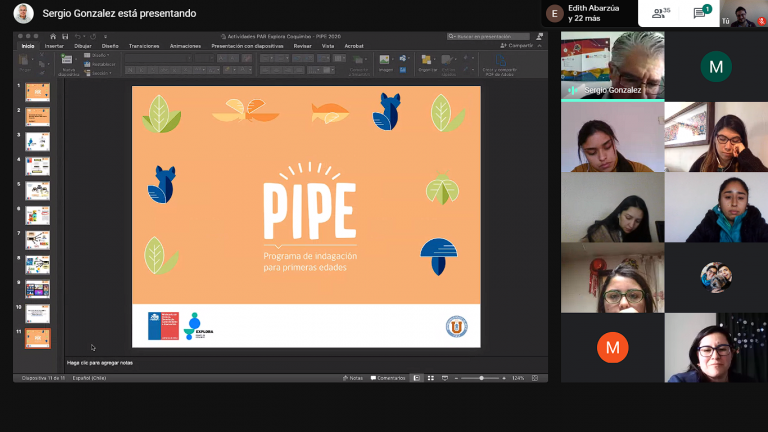Click the Compartir button
768x432 pixels.
point(518,46)
